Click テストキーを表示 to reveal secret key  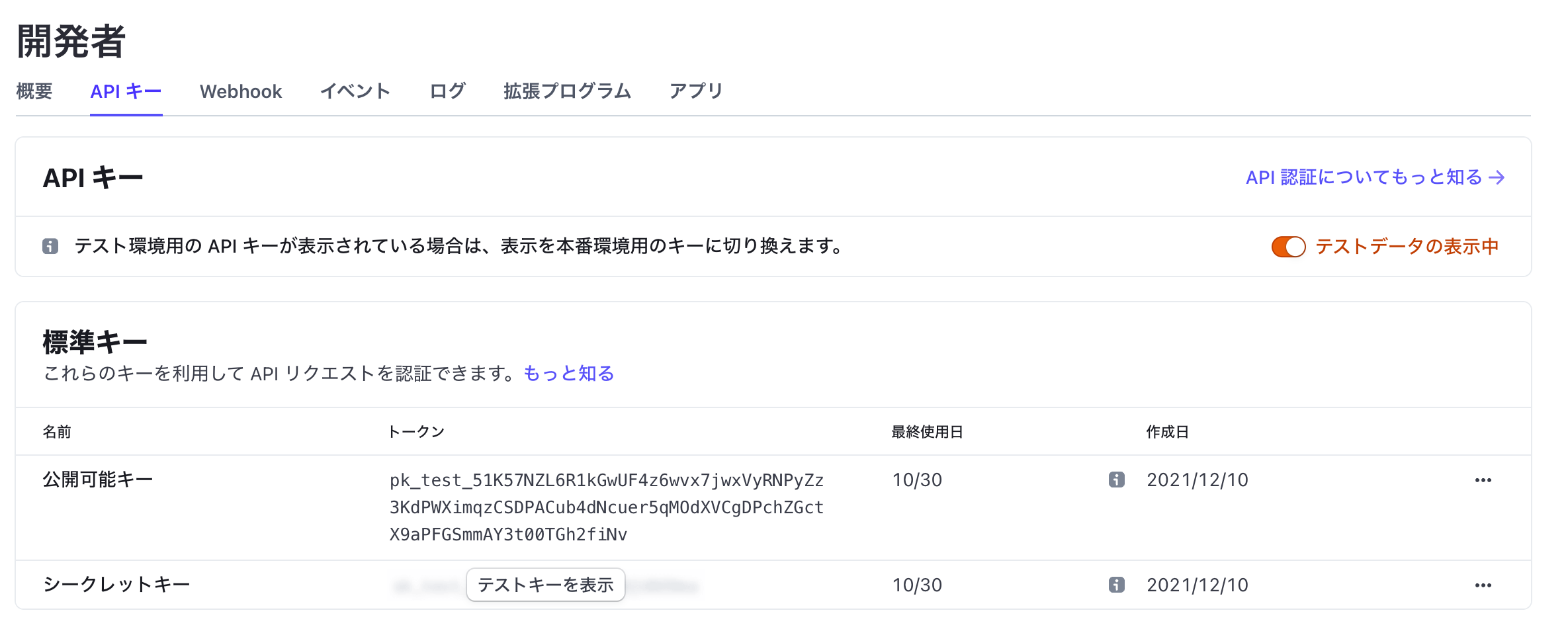545,585
